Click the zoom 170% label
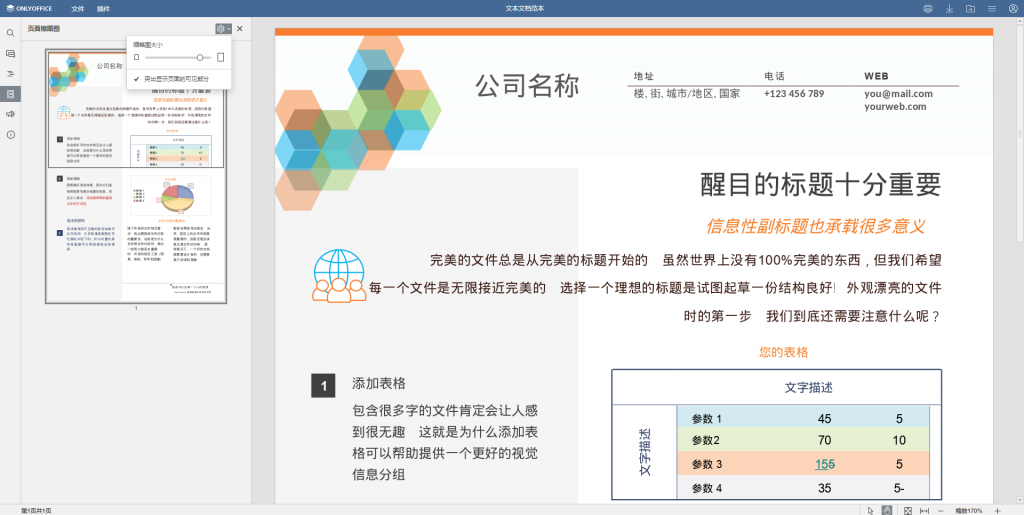The image size is (1024, 515). 968,510
